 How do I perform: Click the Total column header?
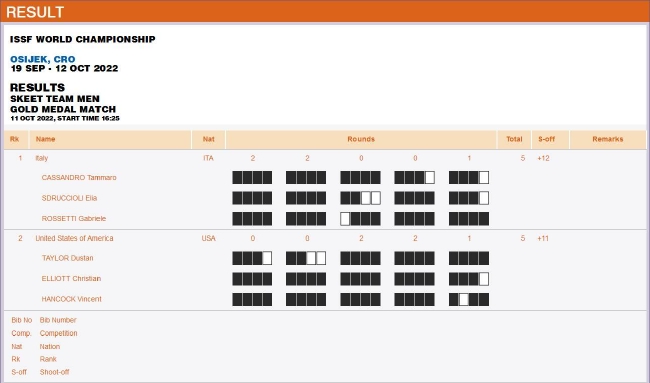pyautogui.click(x=514, y=139)
